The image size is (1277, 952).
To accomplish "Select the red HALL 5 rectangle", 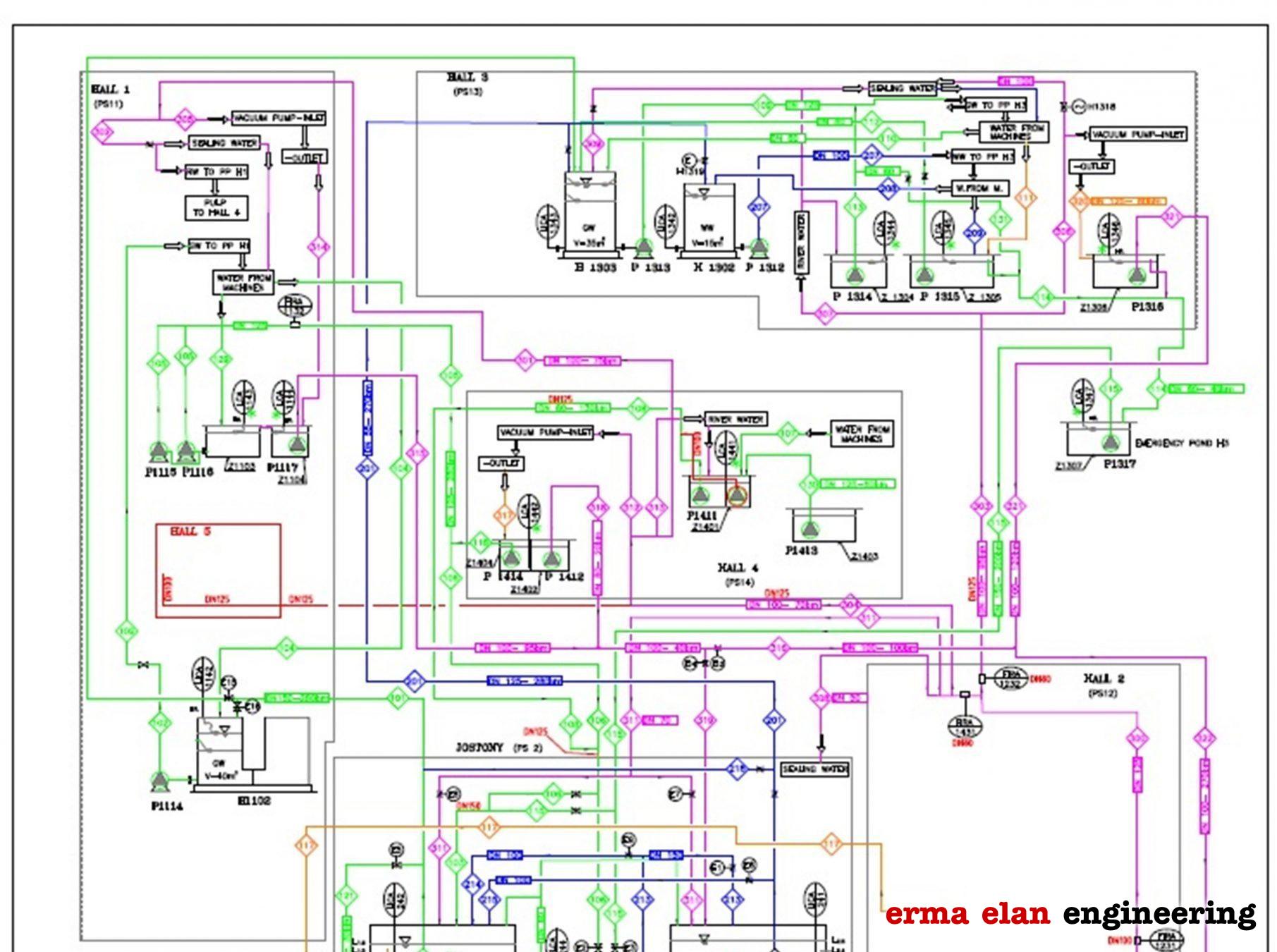I will pyautogui.click(x=218, y=570).
